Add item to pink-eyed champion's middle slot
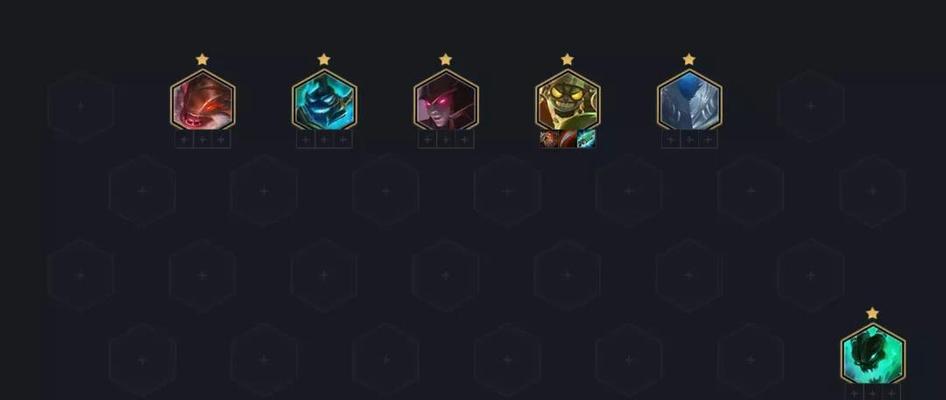The height and width of the screenshot is (400, 946). [x=446, y=140]
